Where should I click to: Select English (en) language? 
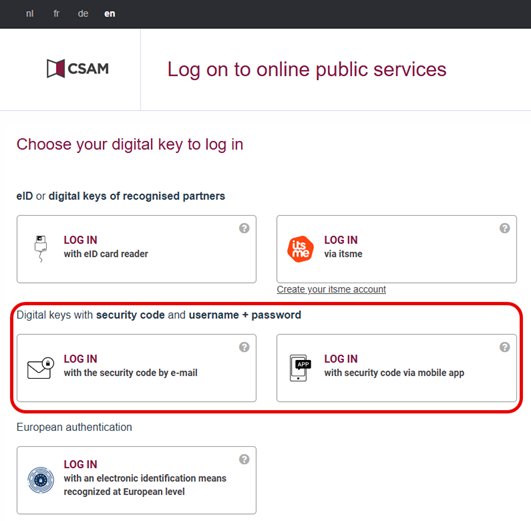point(109,14)
